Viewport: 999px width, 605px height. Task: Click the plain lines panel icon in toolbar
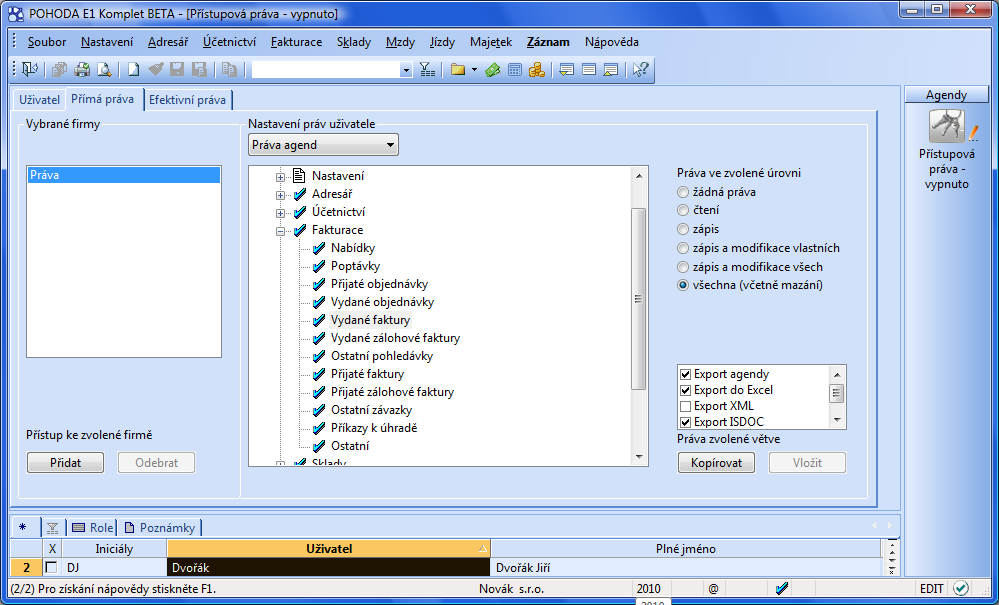point(589,69)
